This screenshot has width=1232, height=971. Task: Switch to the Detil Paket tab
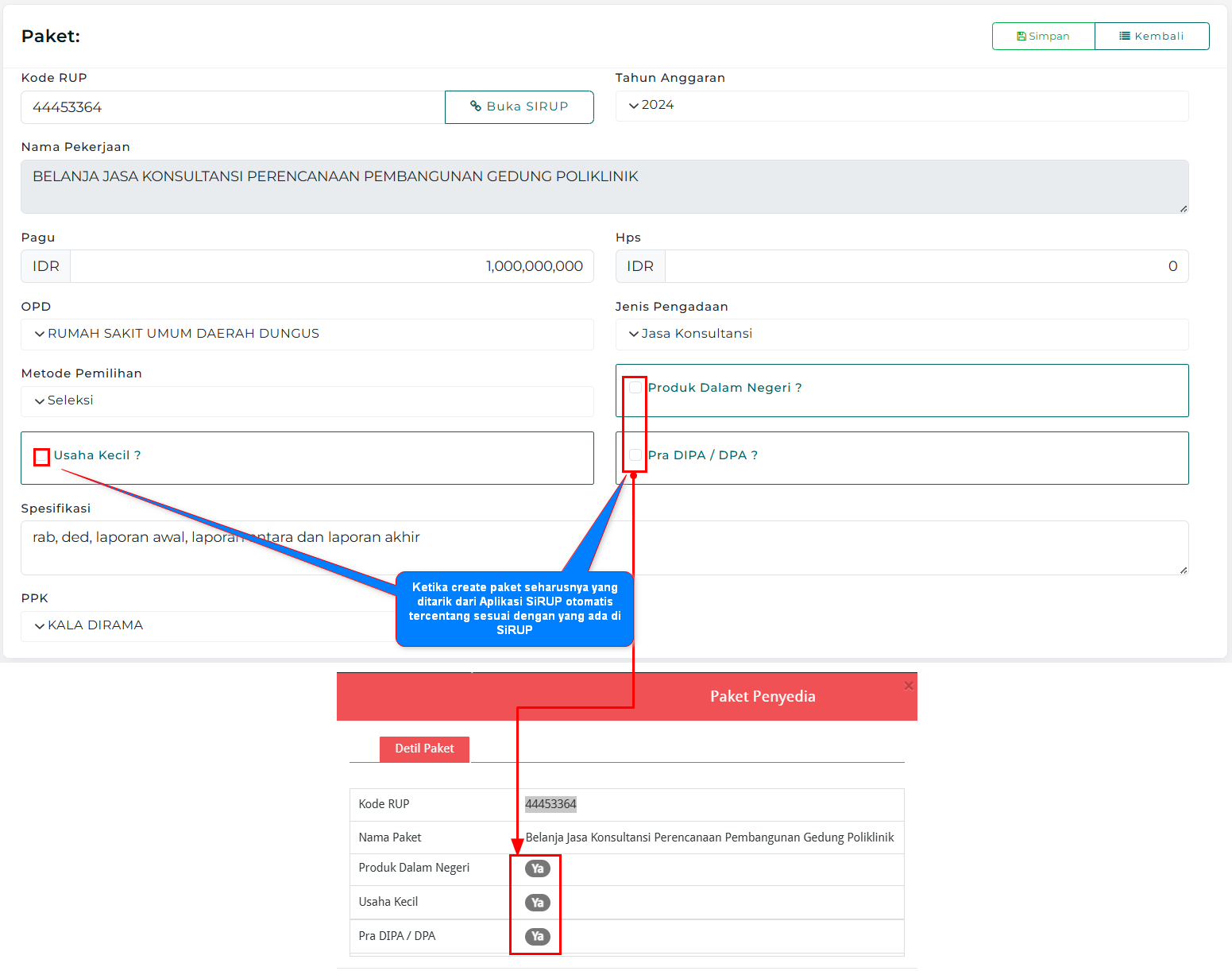point(424,749)
